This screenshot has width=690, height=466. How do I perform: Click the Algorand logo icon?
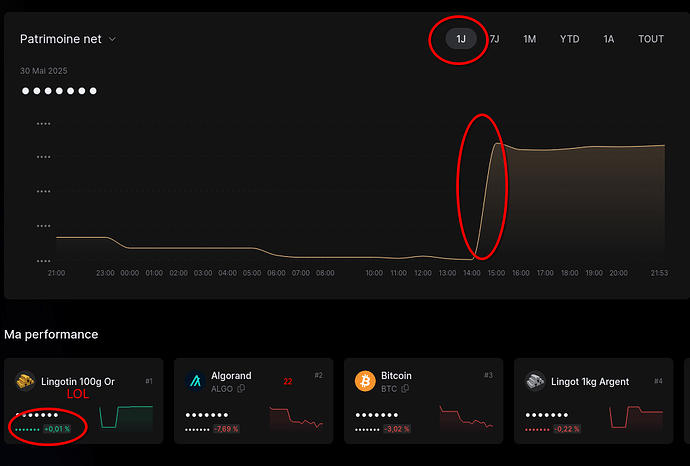click(195, 381)
